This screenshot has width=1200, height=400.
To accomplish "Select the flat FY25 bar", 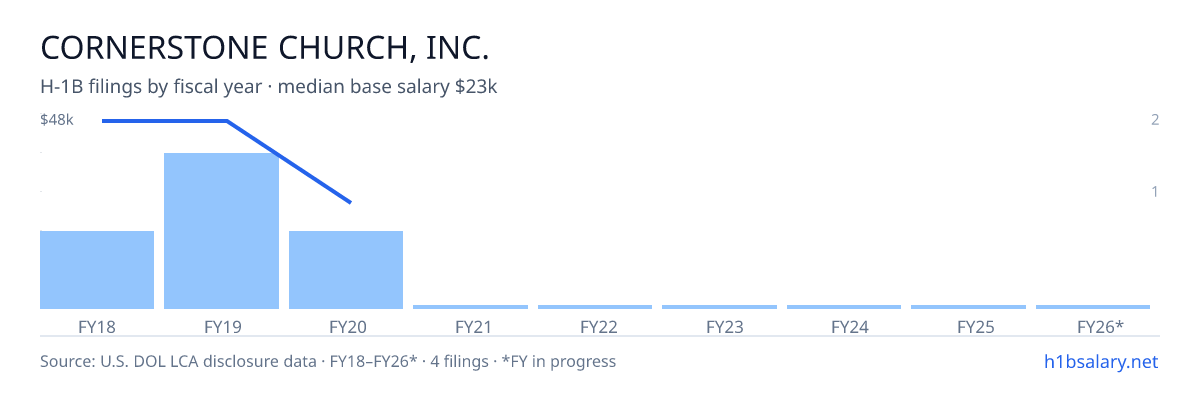I will click(968, 307).
